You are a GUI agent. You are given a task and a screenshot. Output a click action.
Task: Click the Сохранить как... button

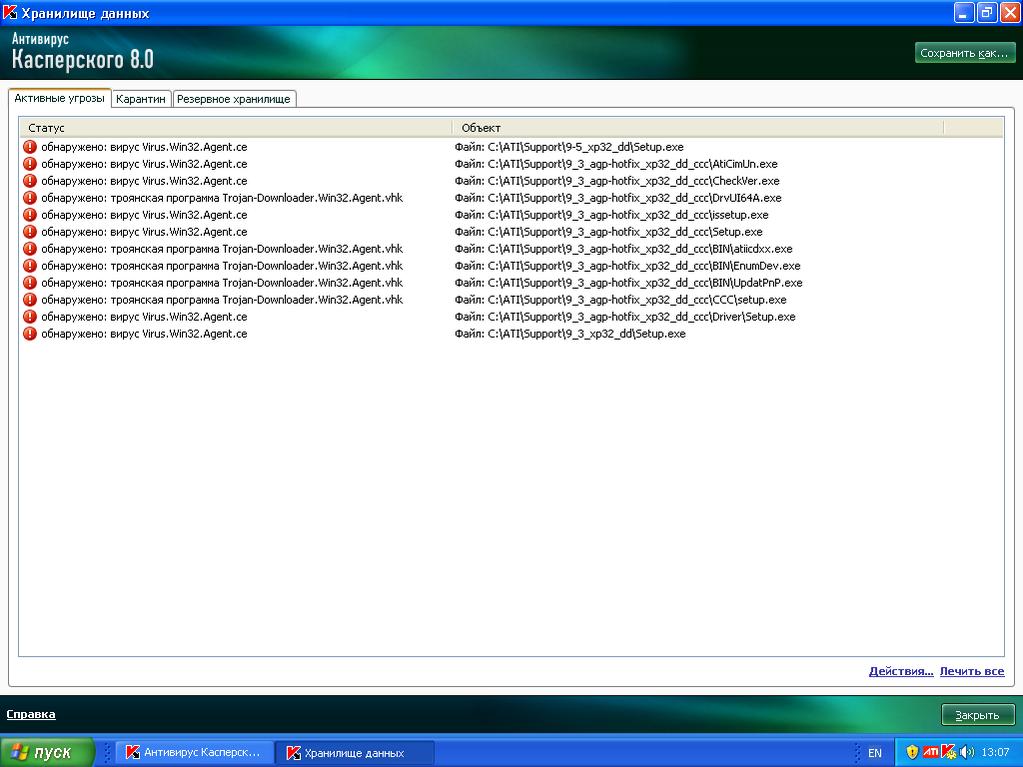point(965,53)
